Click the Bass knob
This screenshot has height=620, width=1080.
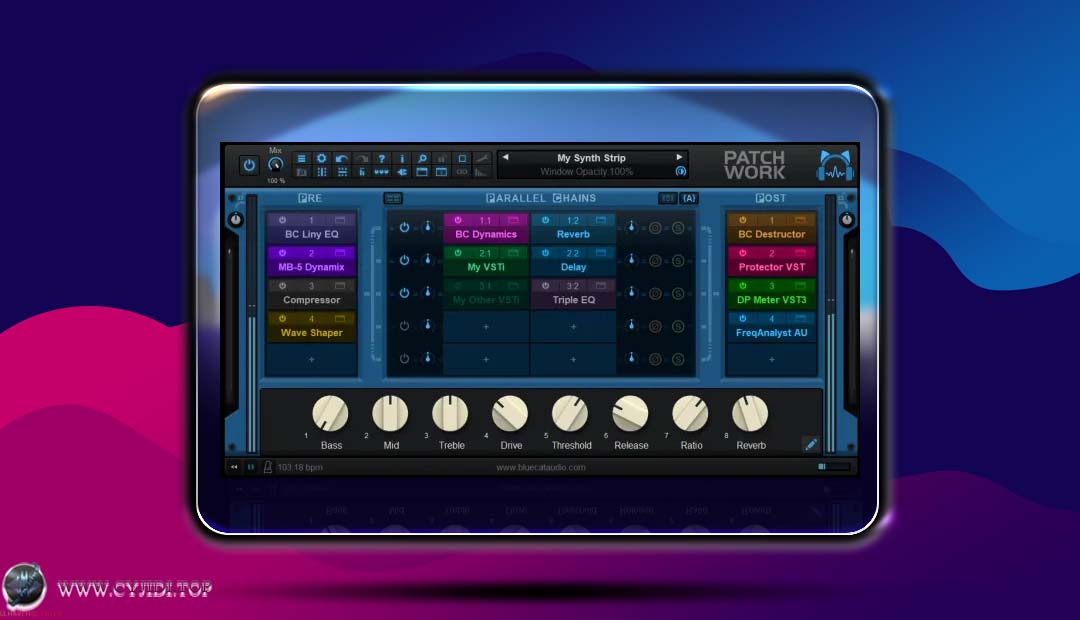330,413
